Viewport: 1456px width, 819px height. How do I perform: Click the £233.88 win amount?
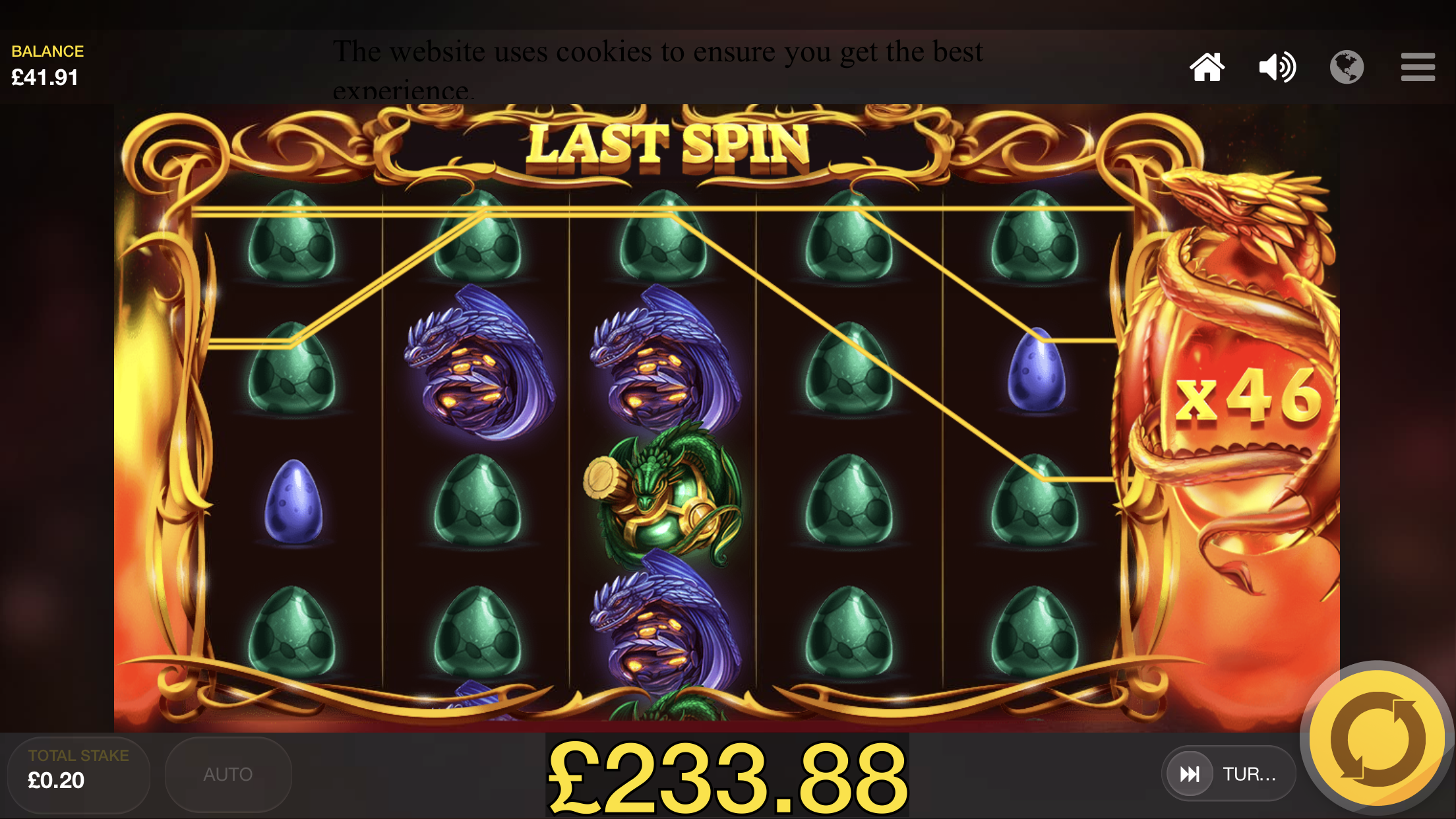click(727, 776)
